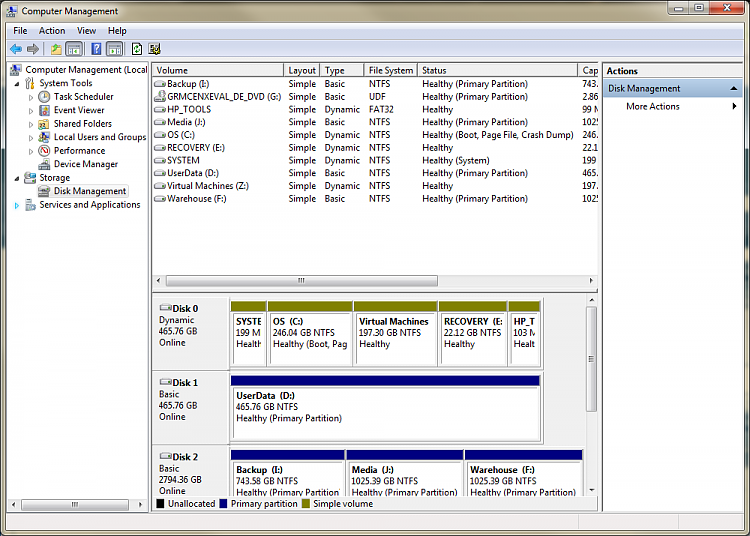
Task: Select the Virtual Machines (Z:) volume row
Action: 375,186
